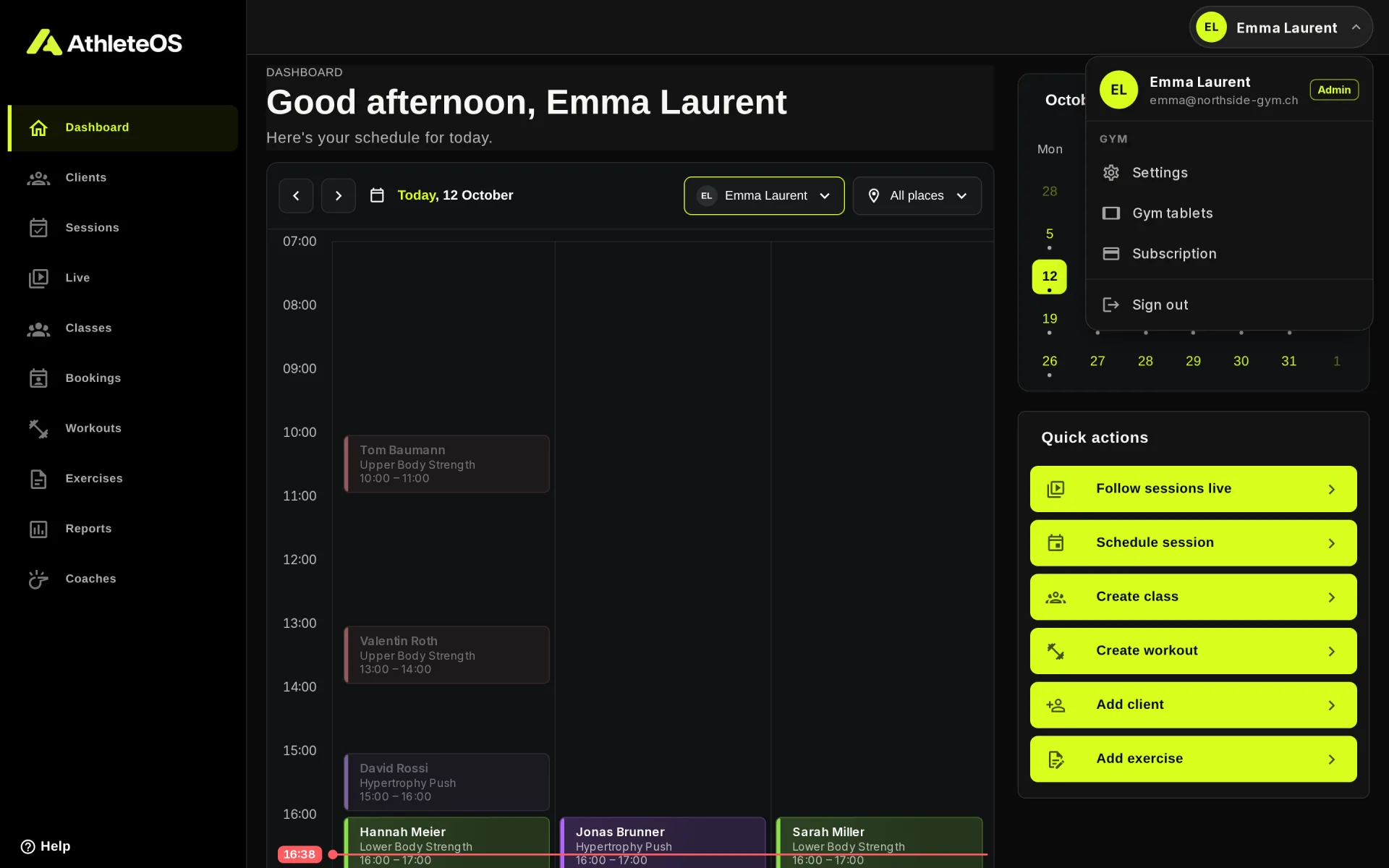Open Tom Baumann 10:00 session card
Screen dimensions: 1389x868
tap(446, 464)
